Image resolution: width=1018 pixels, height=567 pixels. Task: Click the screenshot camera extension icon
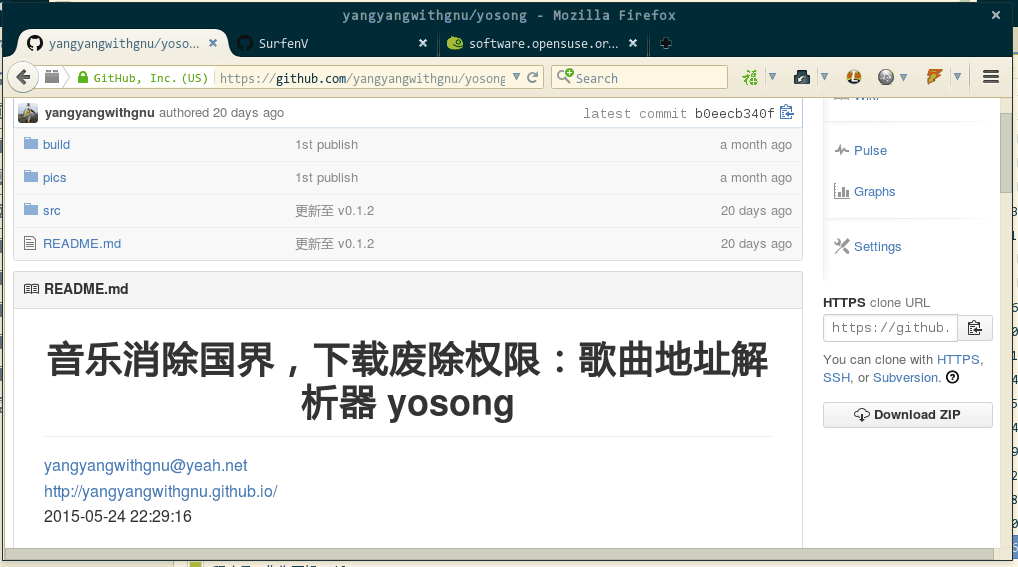801,77
